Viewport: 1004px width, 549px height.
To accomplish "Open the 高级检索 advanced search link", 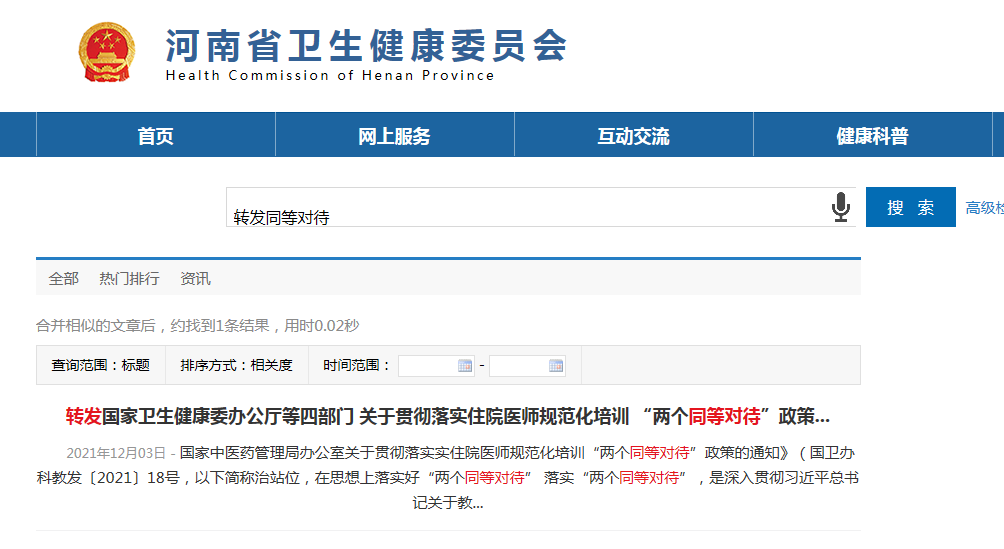I will pyautogui.click(x=983, y=208).
